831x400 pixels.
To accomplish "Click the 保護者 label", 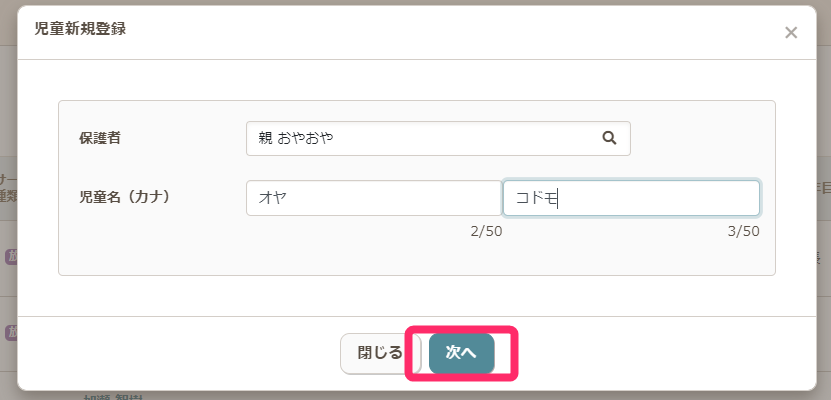I will click(100, 138).
